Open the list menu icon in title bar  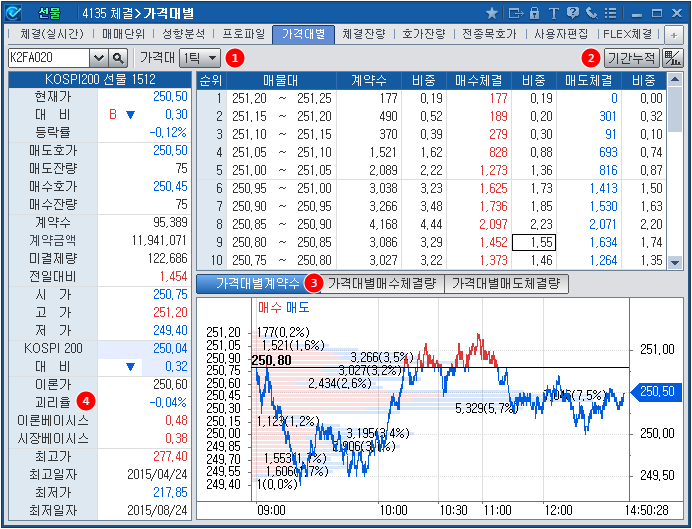tap(610, 13)
